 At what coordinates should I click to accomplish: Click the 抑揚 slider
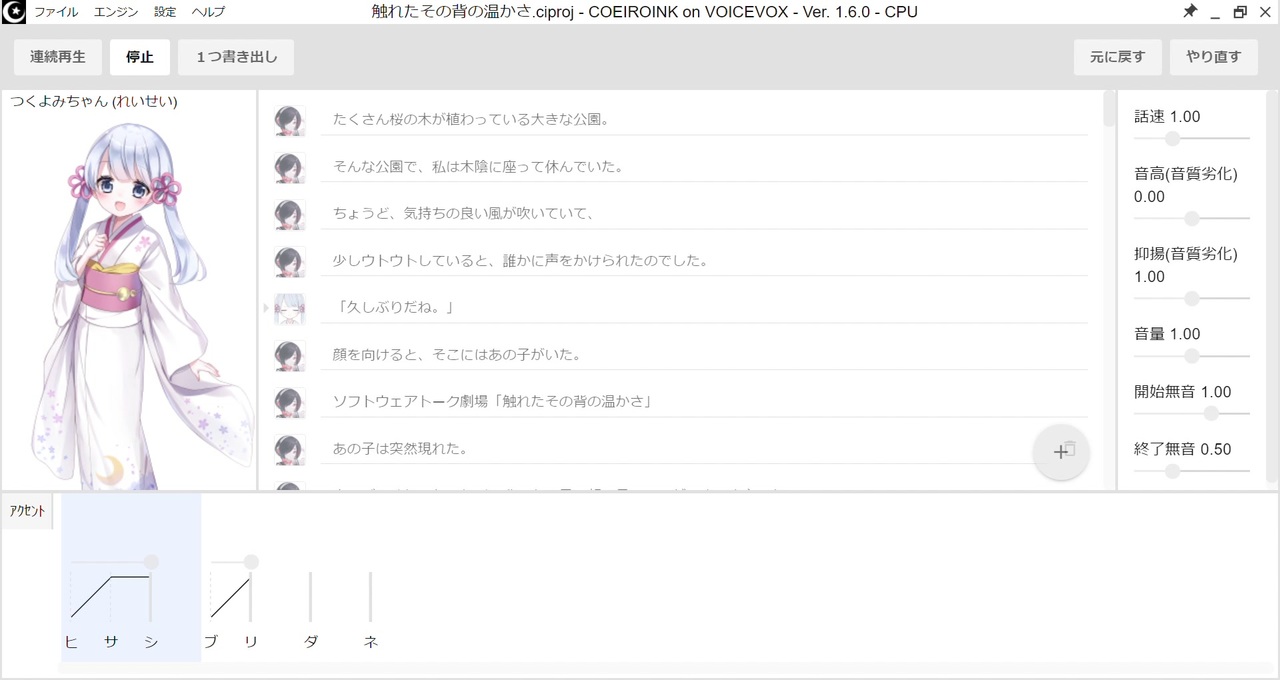[x=1192, y=298]
